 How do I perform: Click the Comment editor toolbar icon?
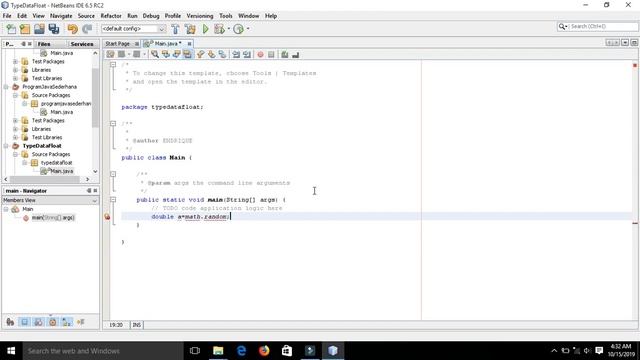pos(284,54)
